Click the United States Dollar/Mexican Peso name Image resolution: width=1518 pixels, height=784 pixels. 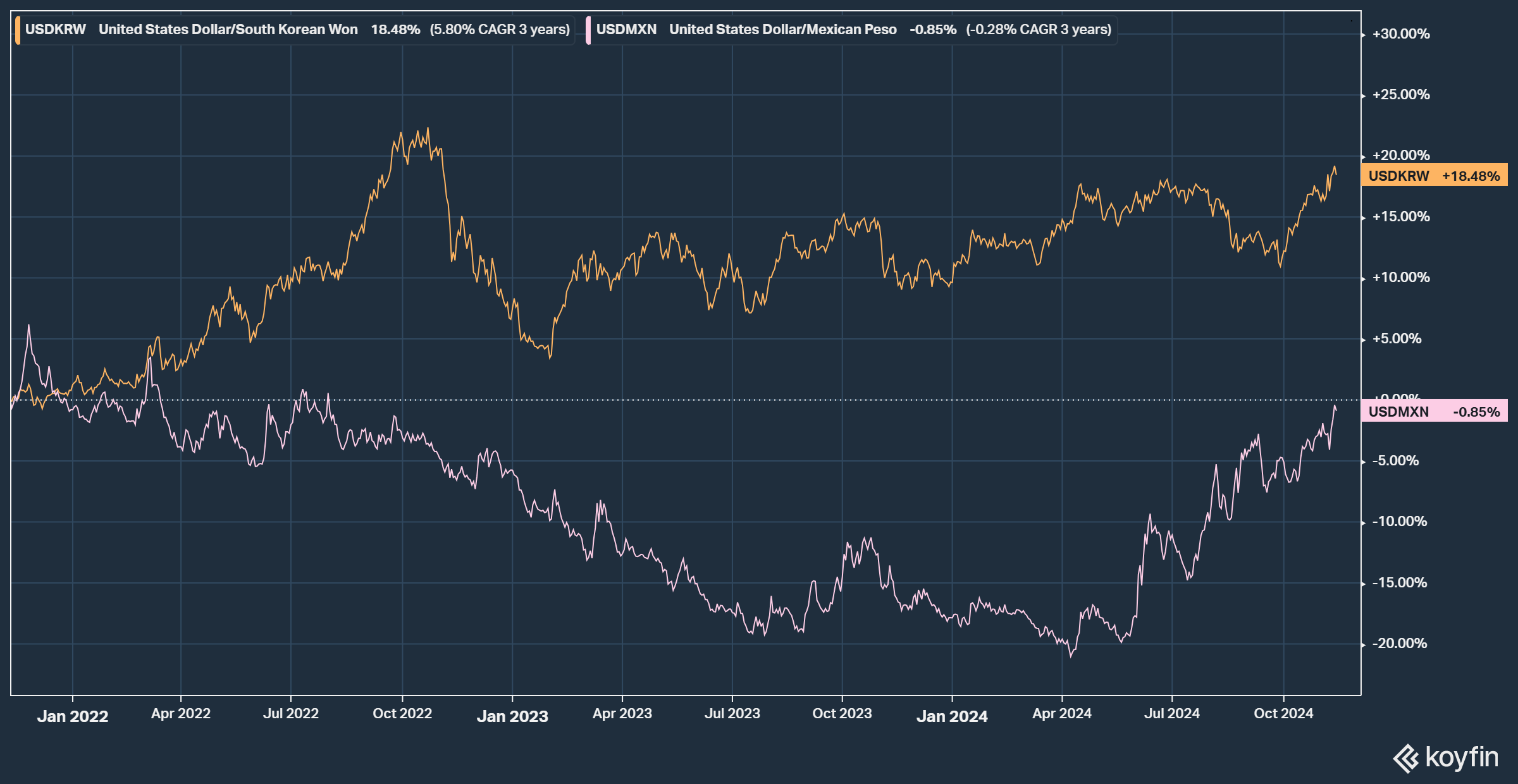(x=783, y=30)
